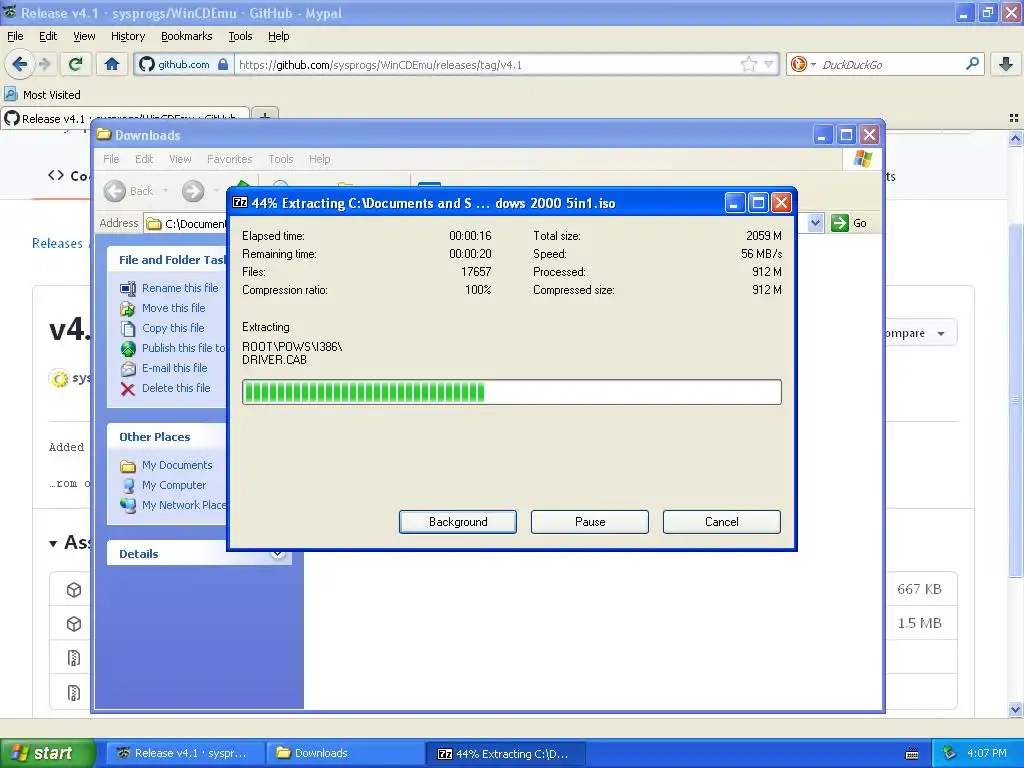Click the browser page vertical scrollbar
The image size is (1024, 768).
1015,400
